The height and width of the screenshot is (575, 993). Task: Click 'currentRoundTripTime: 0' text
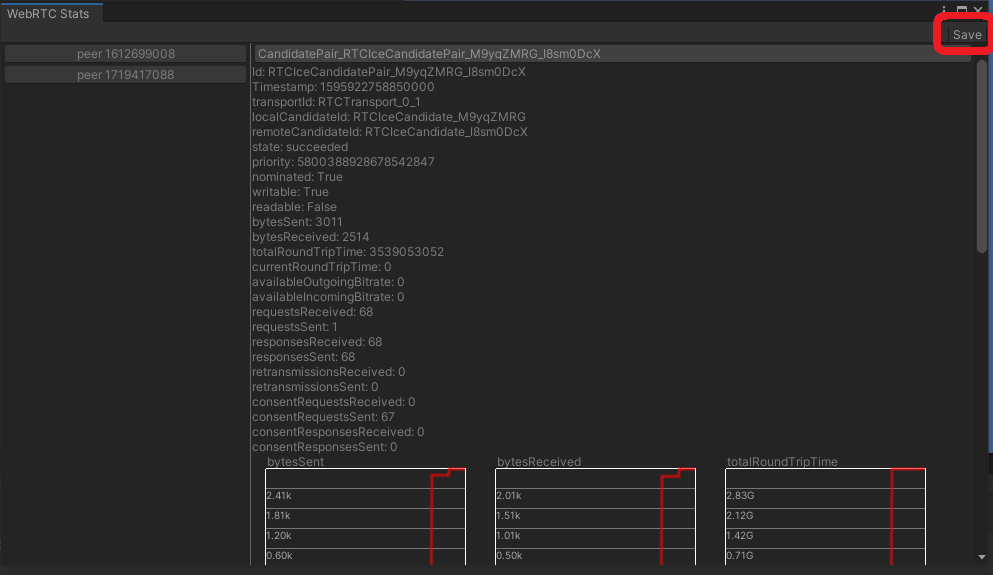pos(322,267)
